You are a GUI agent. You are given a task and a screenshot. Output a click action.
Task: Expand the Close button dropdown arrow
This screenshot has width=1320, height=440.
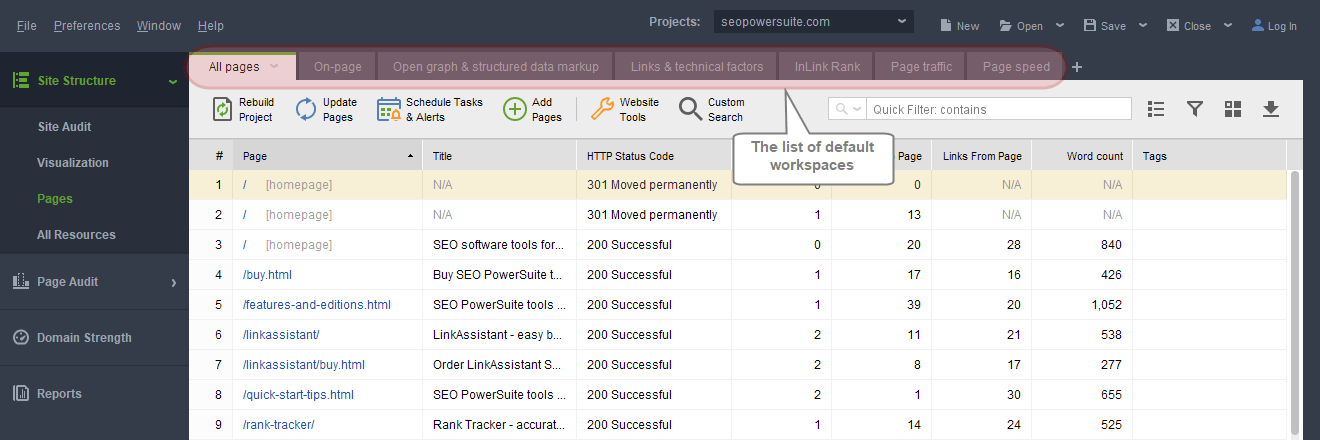click(1227, 26)
